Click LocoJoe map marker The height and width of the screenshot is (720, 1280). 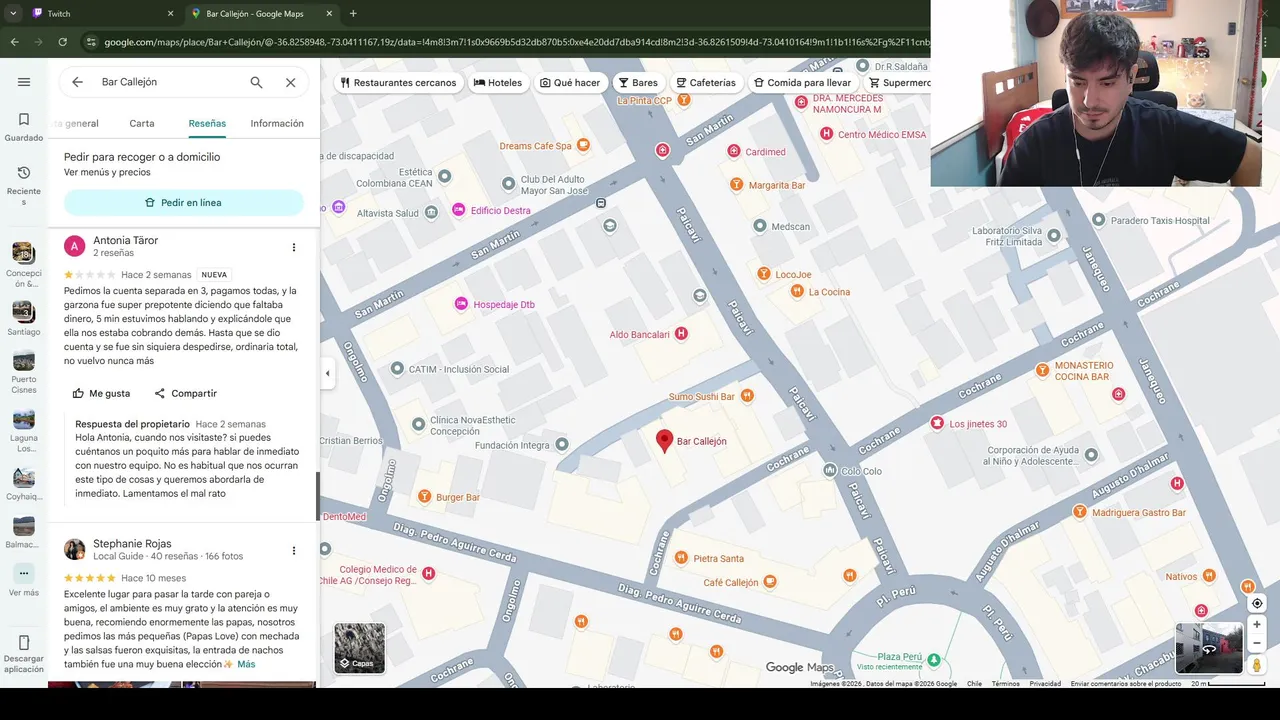(764, 274)
